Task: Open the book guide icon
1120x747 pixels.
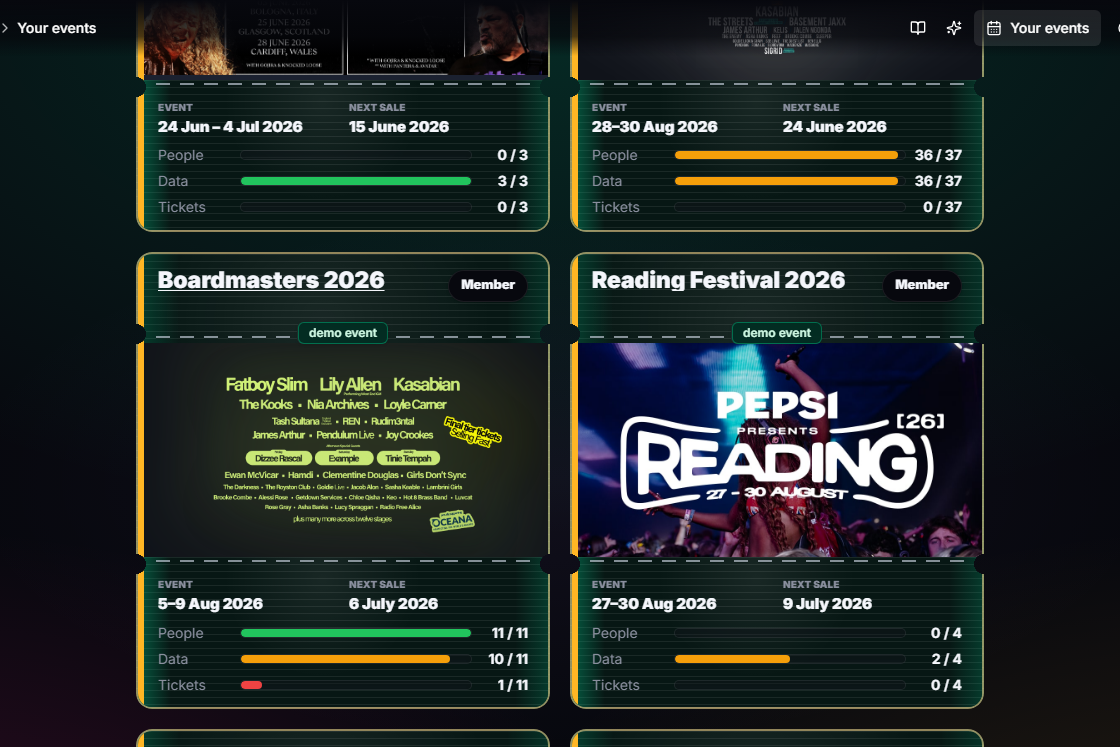Action: (918, 28)
